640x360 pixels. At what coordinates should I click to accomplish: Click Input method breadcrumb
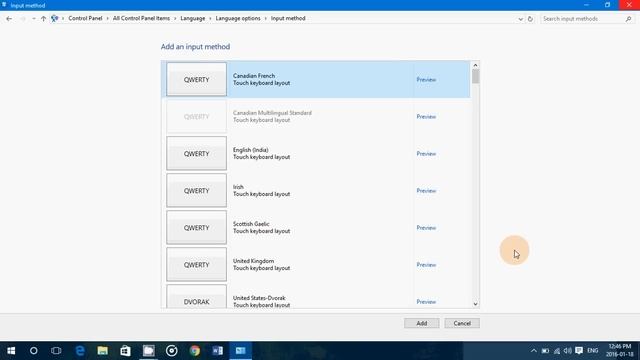(288, 18)
